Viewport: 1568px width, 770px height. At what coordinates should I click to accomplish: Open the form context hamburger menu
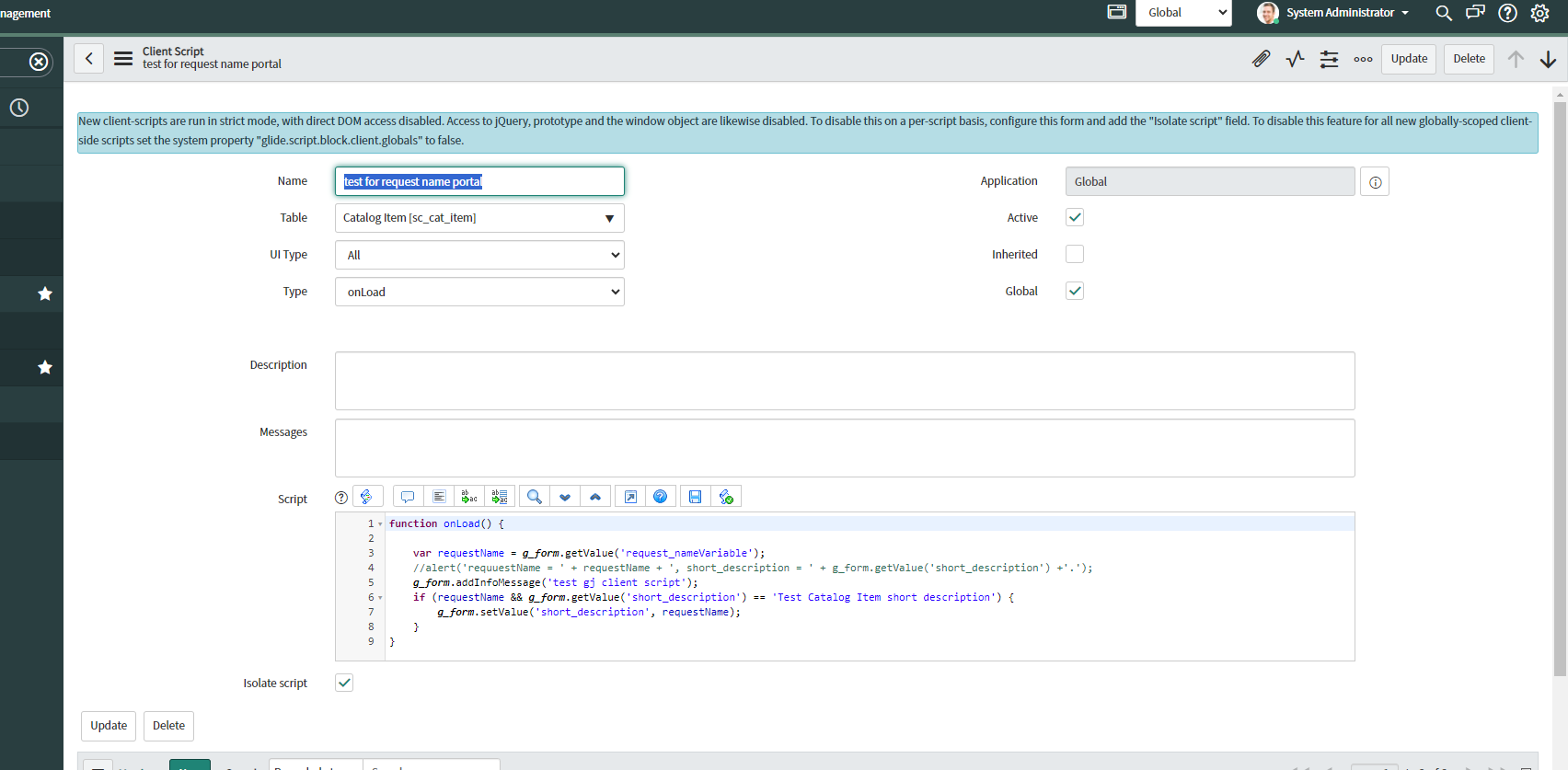[123, 59]
